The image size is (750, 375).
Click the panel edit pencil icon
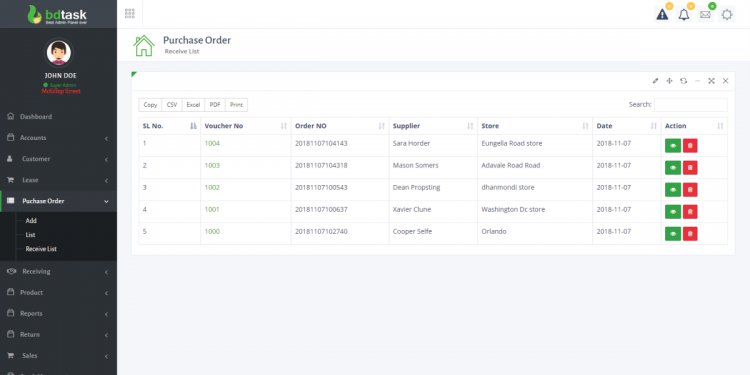click(x=655, y=81)
